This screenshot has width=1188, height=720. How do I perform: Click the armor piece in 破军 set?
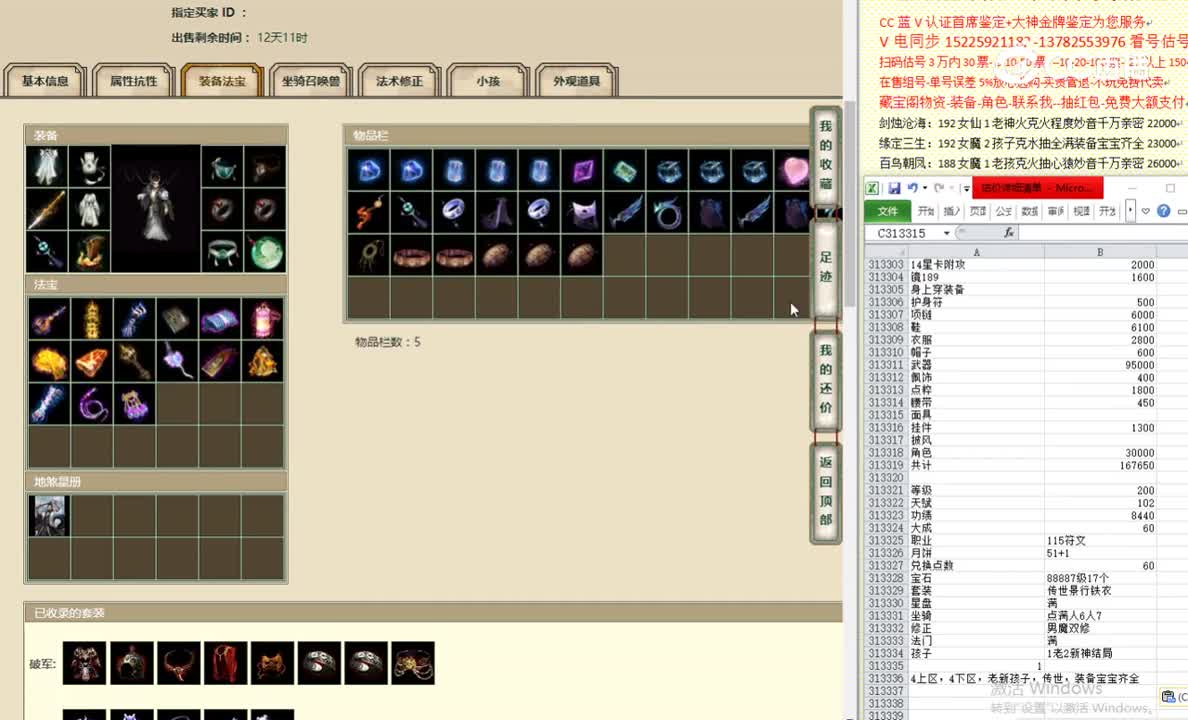[84, 663]
